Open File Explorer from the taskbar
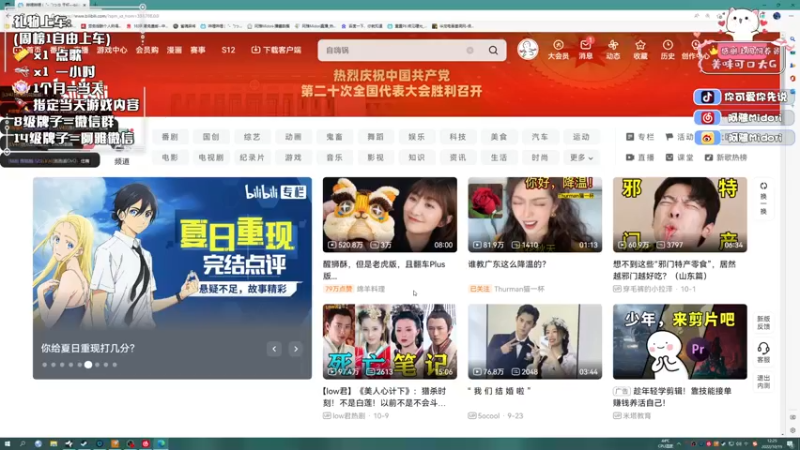 53,444
